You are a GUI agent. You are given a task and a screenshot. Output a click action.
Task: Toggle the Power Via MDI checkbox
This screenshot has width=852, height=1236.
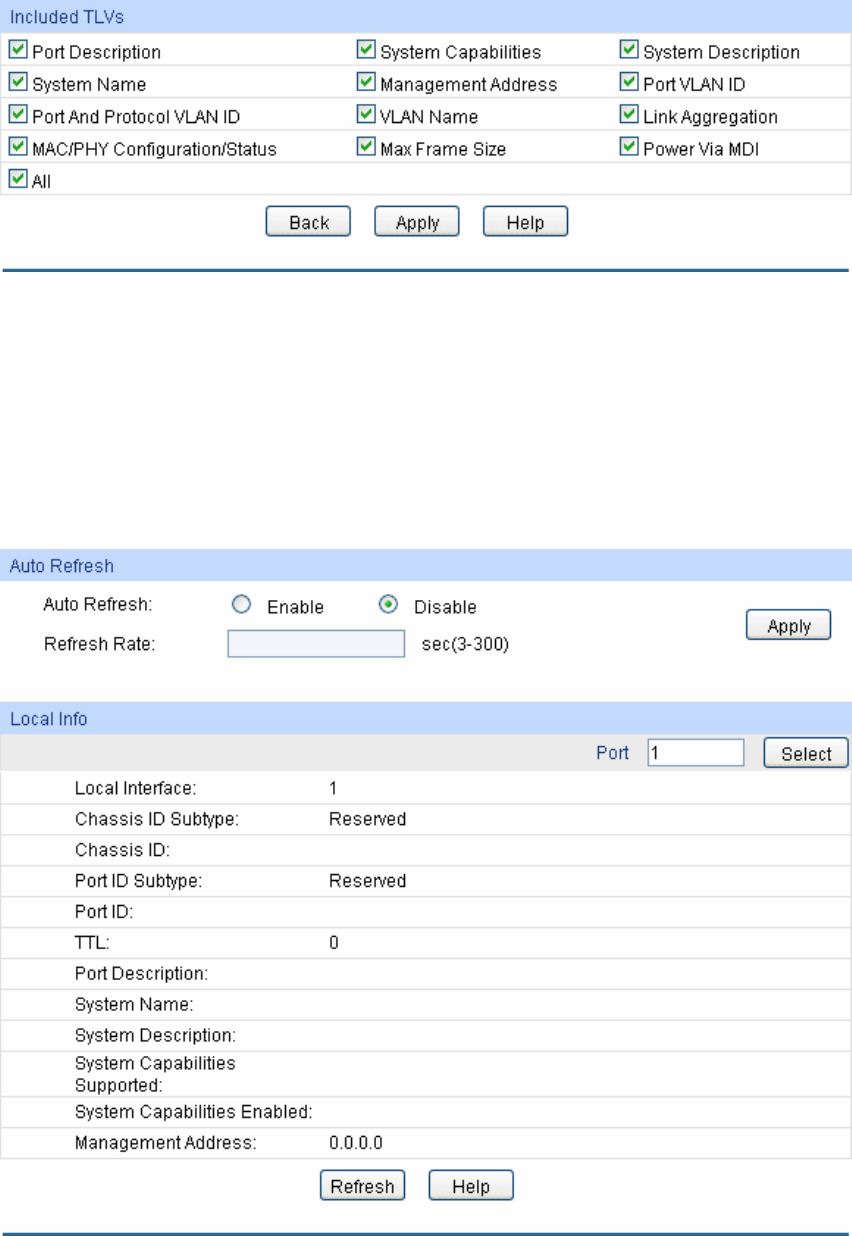[x=628, y=148]
